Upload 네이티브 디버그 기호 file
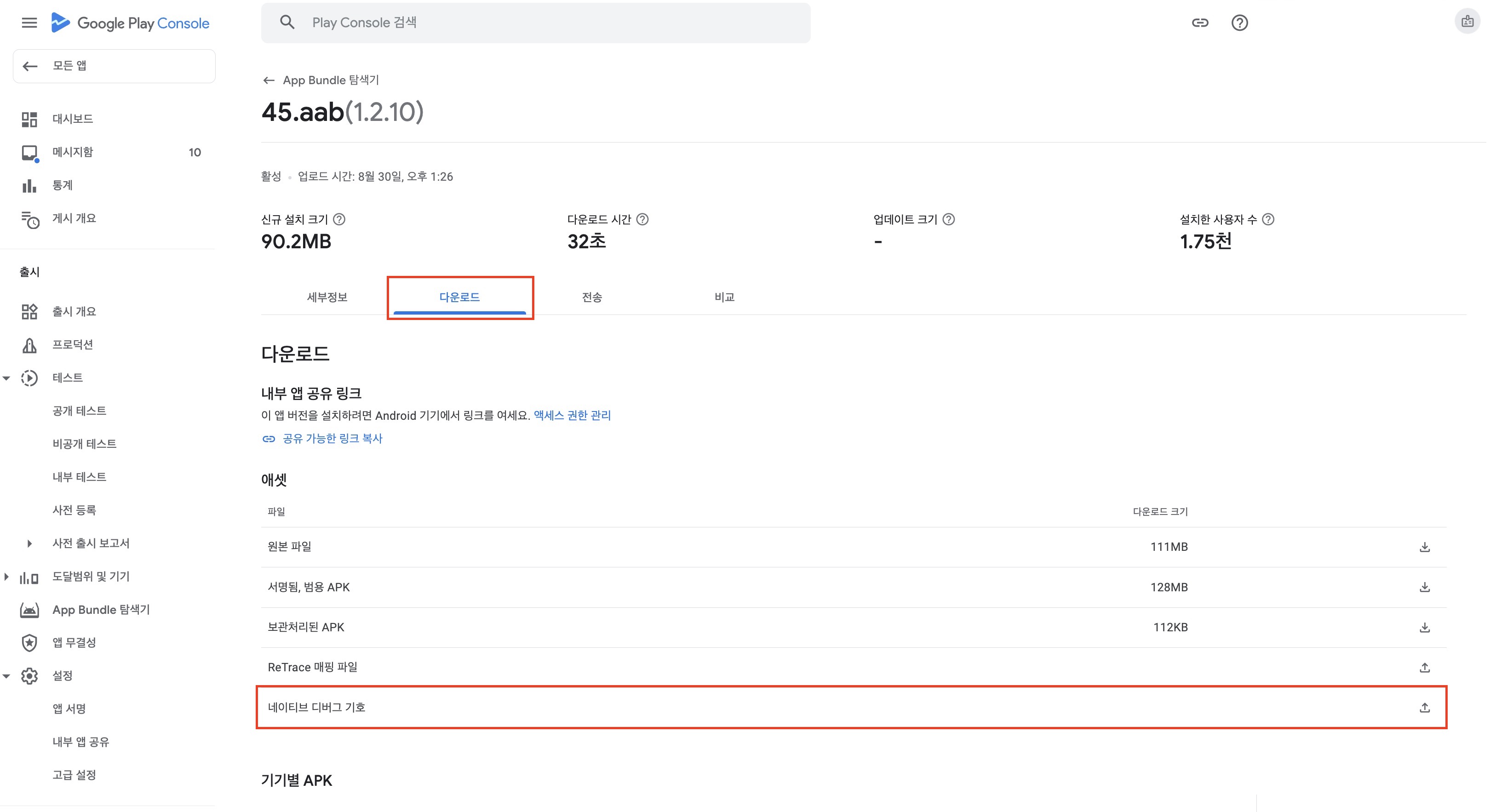This screenshot has height=812, width=1490. click(x=1424, y=707)
